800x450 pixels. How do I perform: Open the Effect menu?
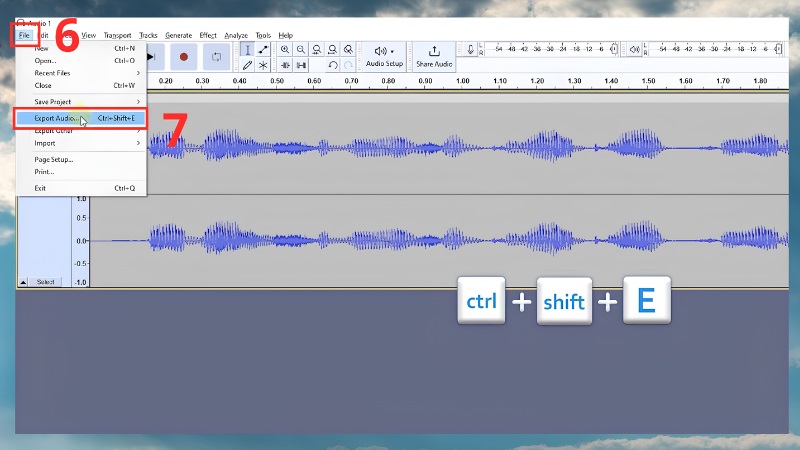tap(208, 35)
